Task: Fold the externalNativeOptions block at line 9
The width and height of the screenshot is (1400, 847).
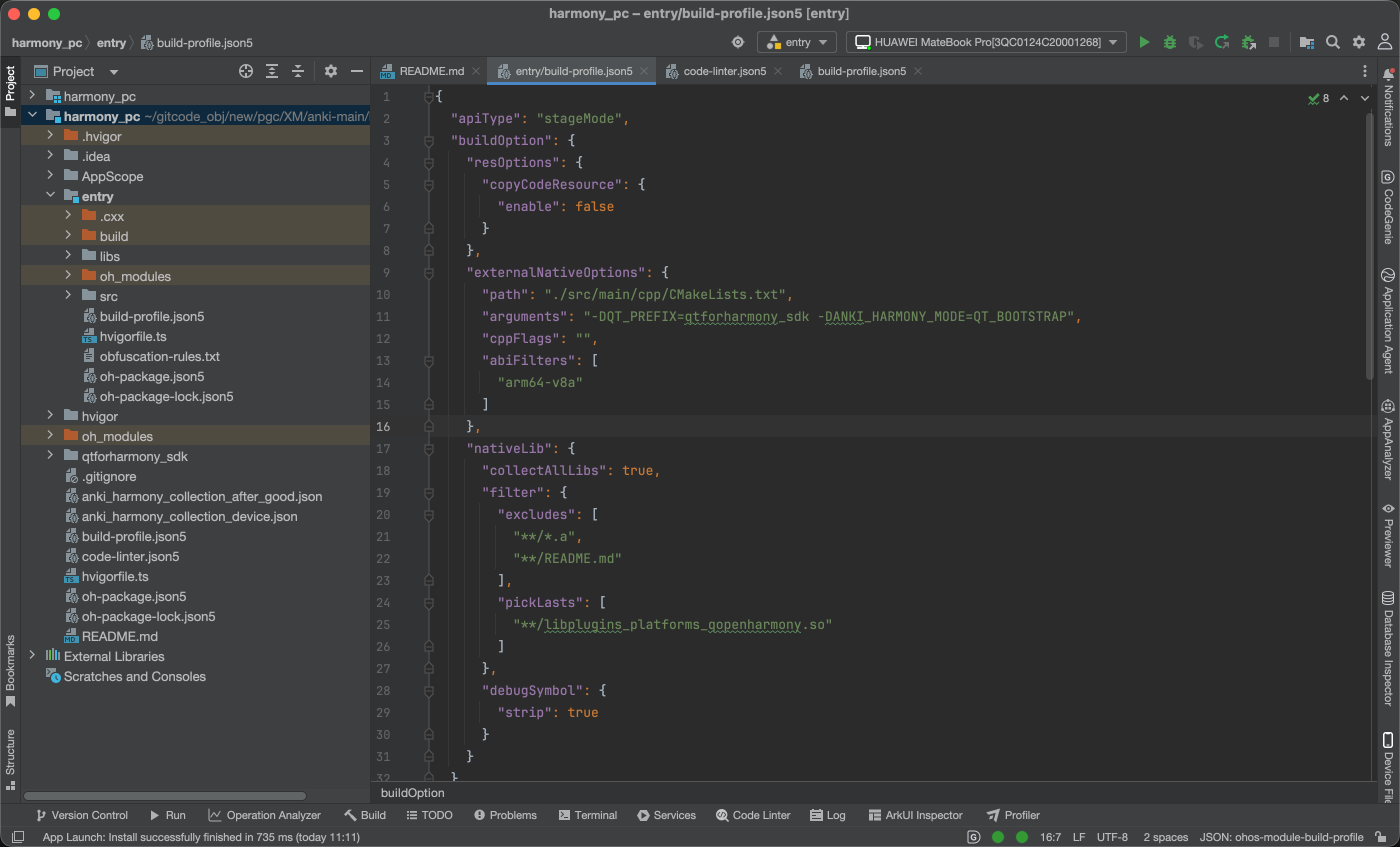Action: click(429, 273)
